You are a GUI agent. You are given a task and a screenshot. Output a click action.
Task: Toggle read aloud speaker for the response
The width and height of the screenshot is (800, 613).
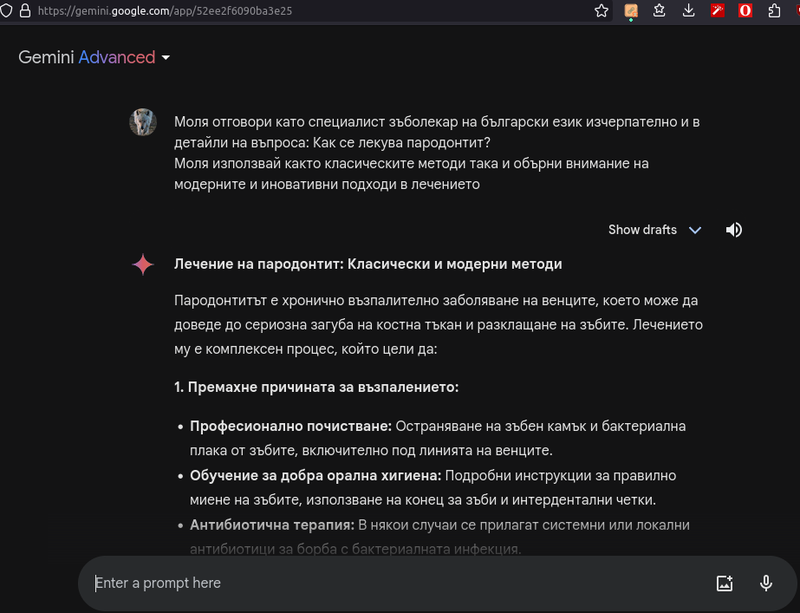click(734, 230)
